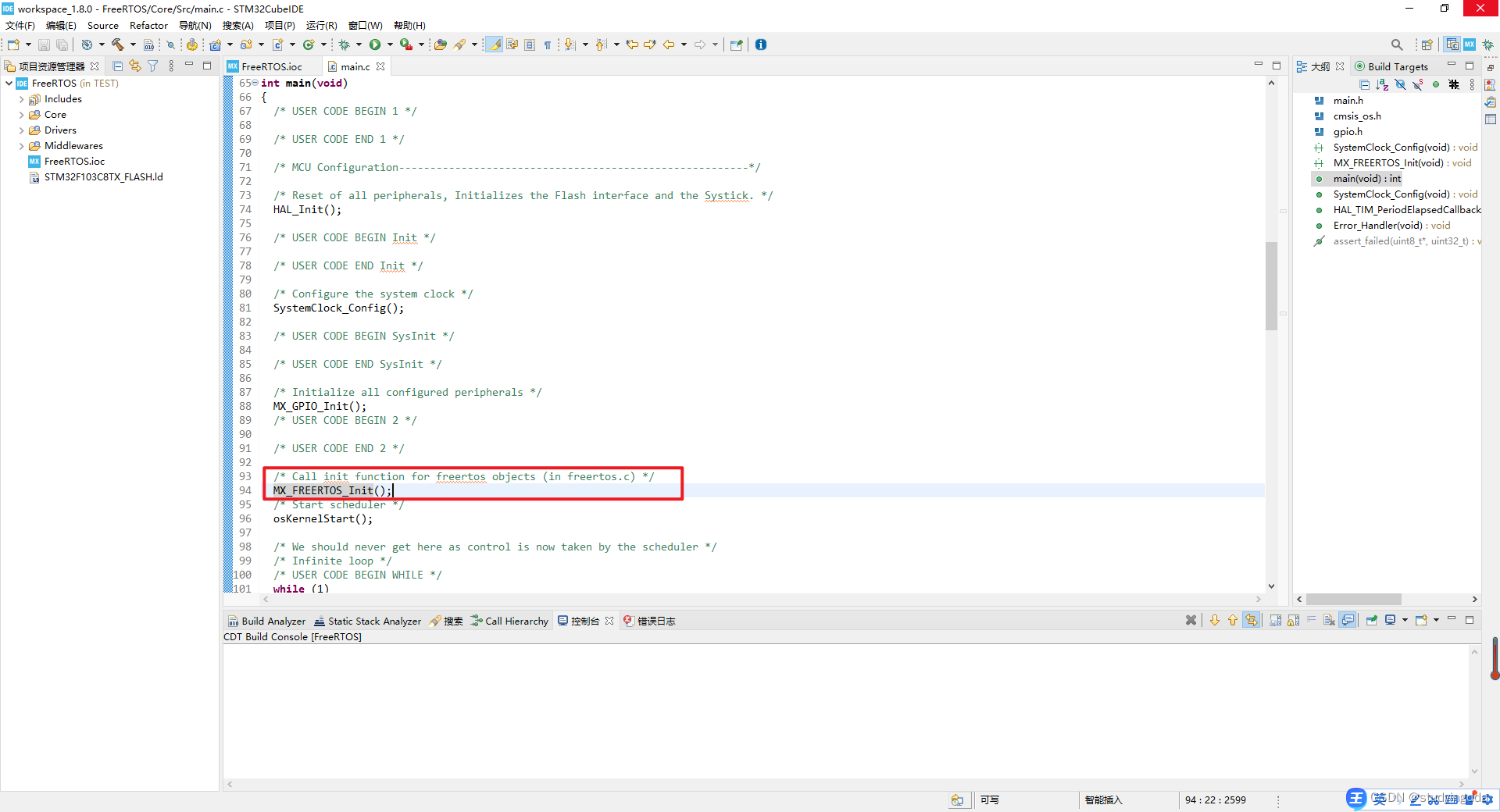1500x812 pixels.
Task: Collapse the FreeRTOS project tree
Action: coord(9,84)
